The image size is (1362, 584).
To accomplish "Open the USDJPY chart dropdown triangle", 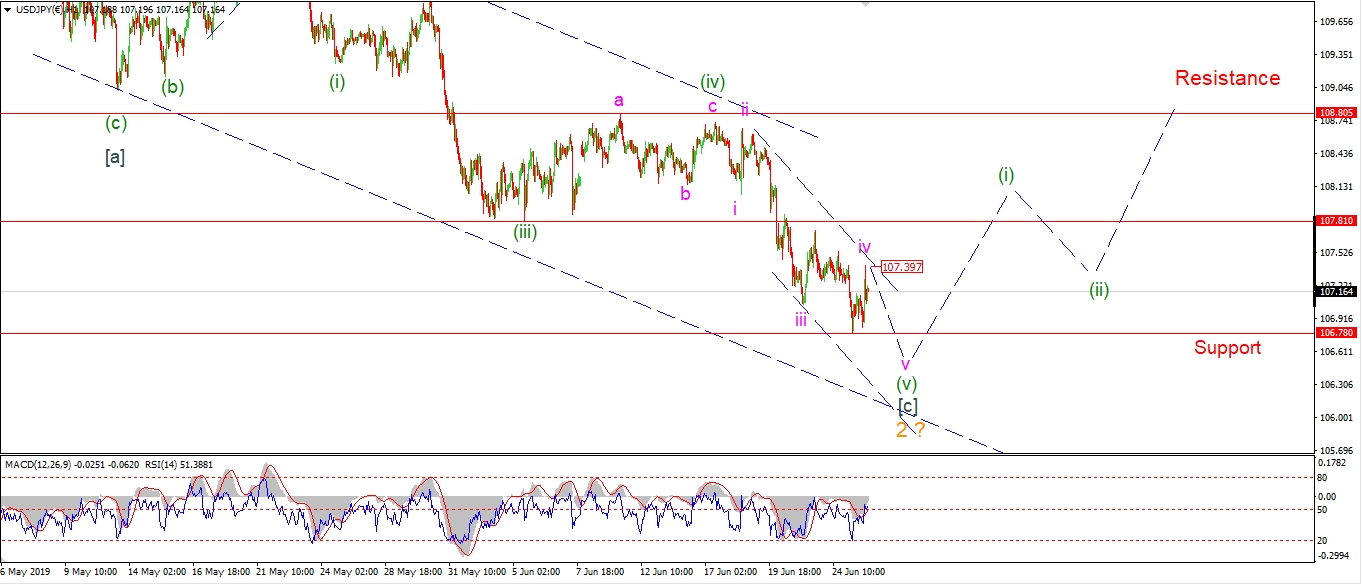I will pyautogui.click(x=7, y=9).
